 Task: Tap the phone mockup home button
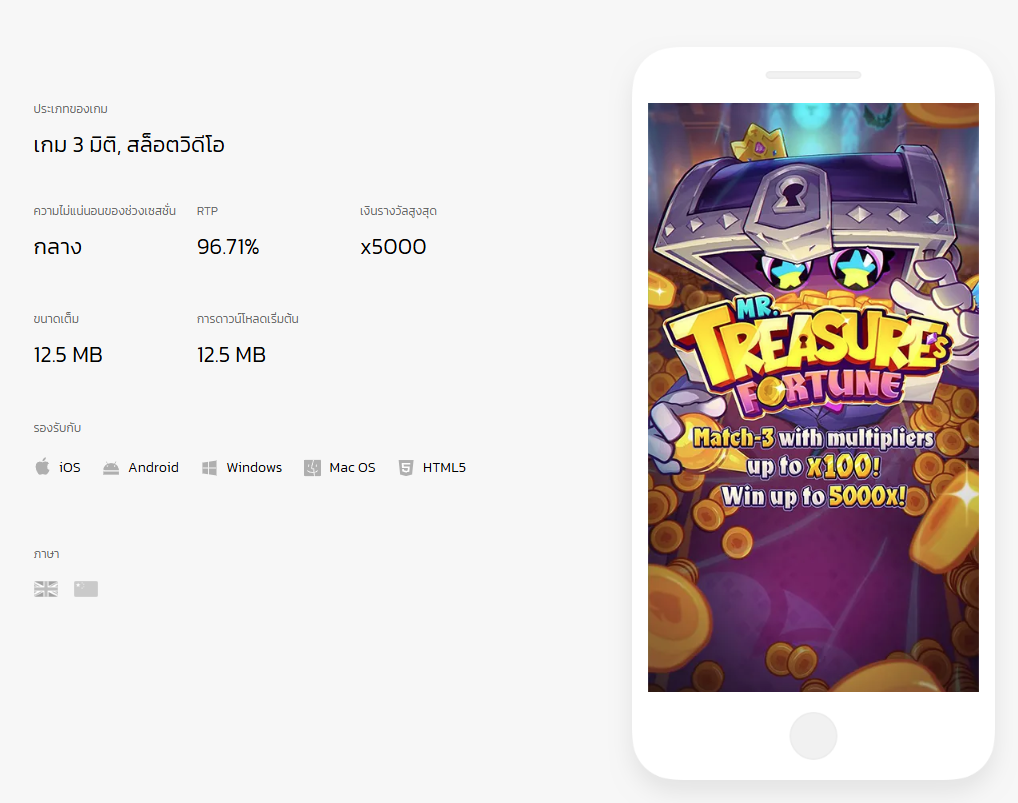[x=813, y=736]
